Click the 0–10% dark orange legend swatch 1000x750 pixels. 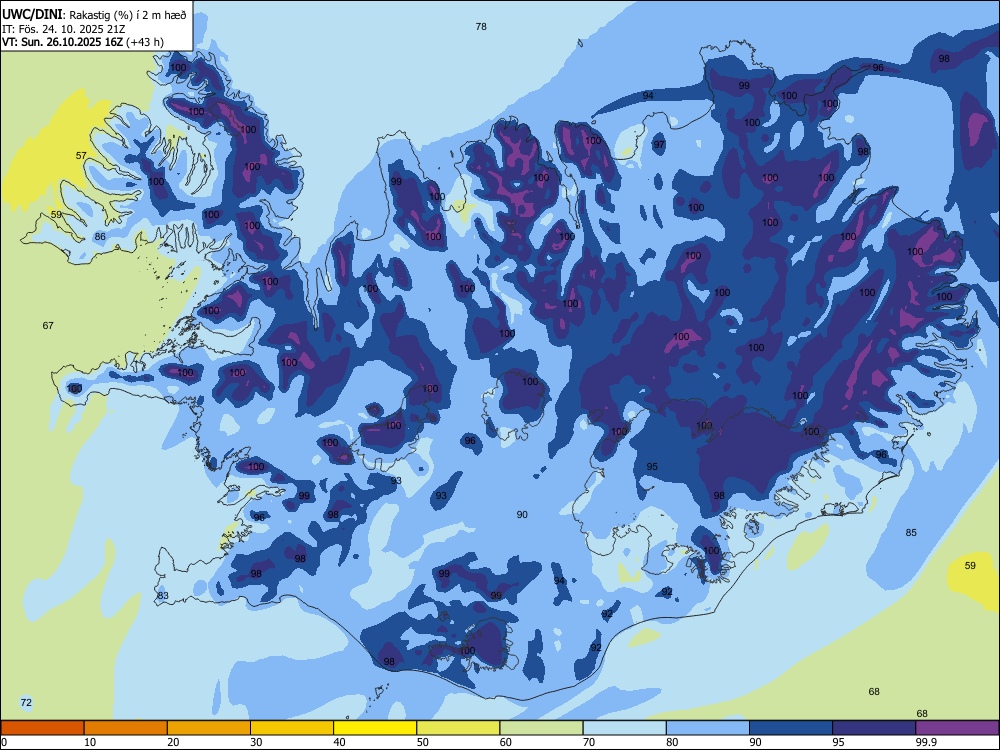point(42,728)
